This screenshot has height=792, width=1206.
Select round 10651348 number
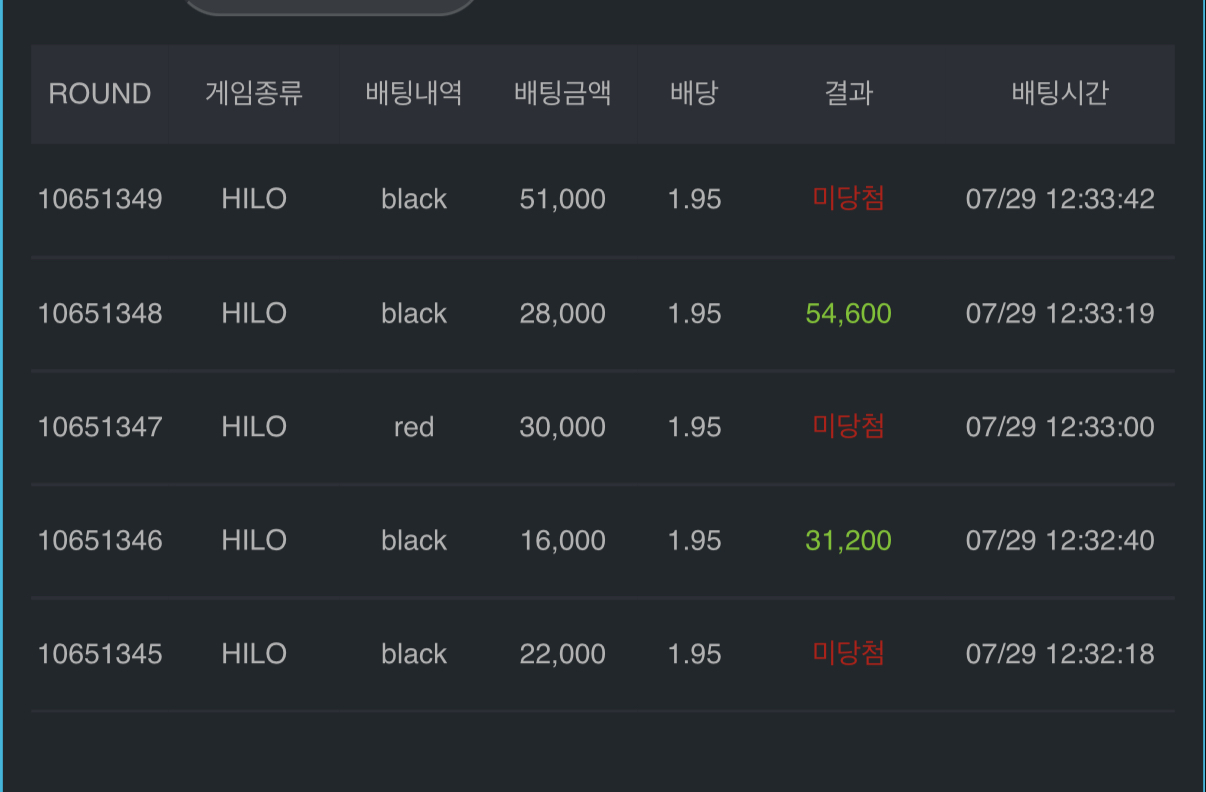tap(100, 314)
